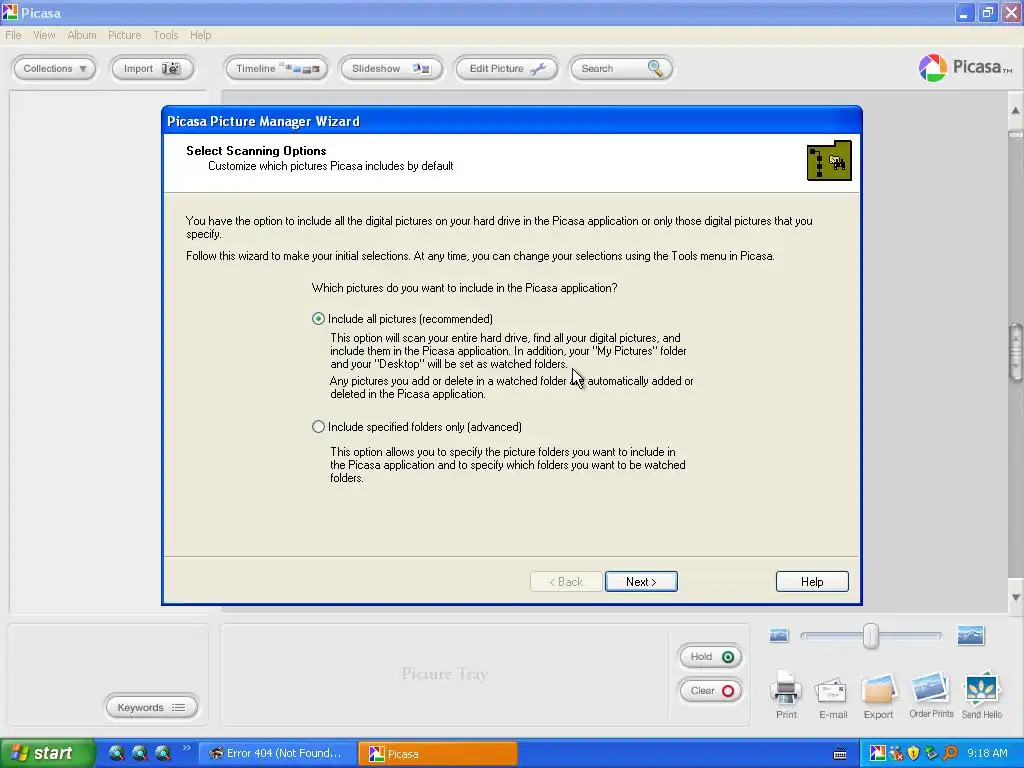Open the Album menu
This screenshot has height=768, width=1024.
82,35
